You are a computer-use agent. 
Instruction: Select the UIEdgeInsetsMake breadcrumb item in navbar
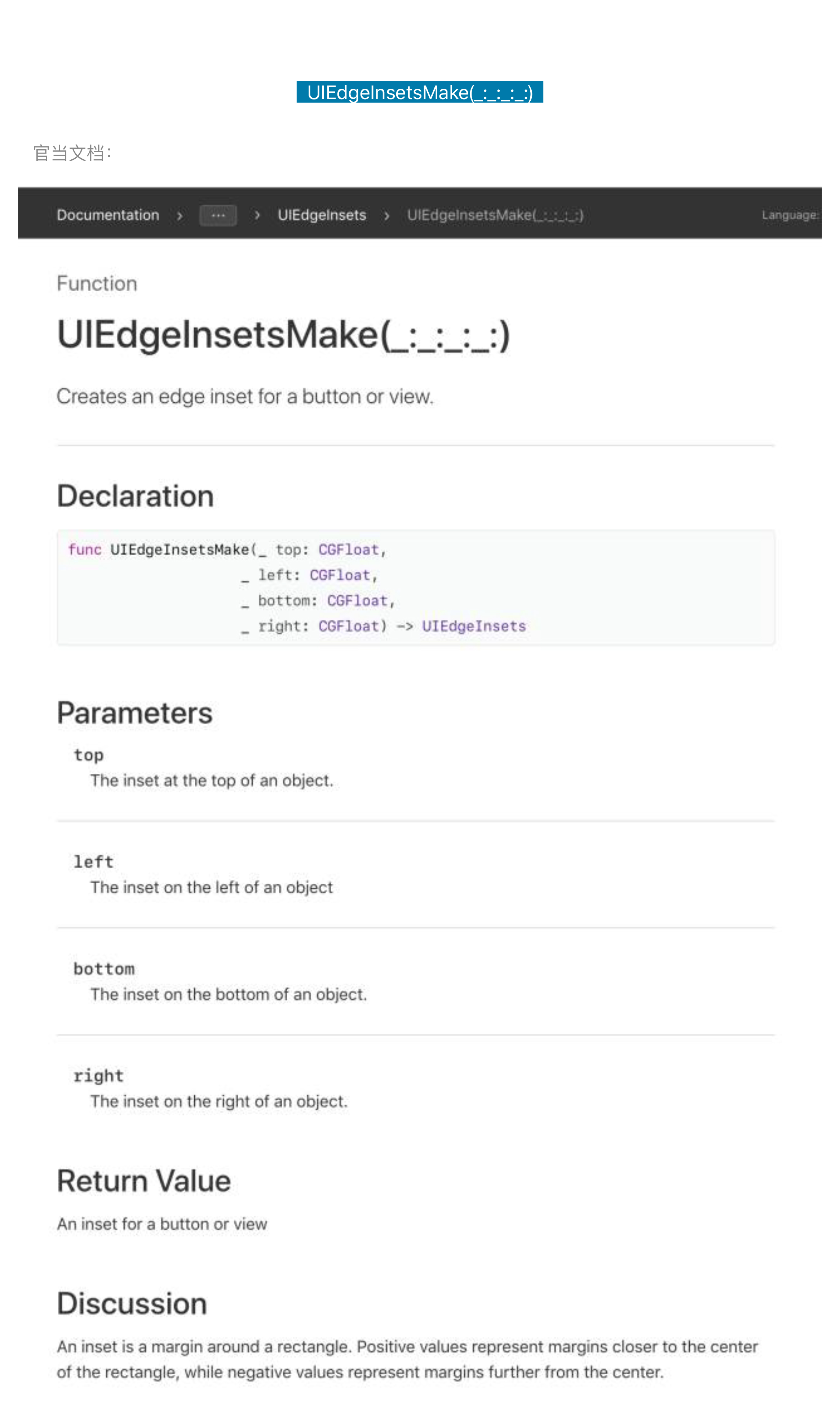pyautogui.click(x=495, y=215)
